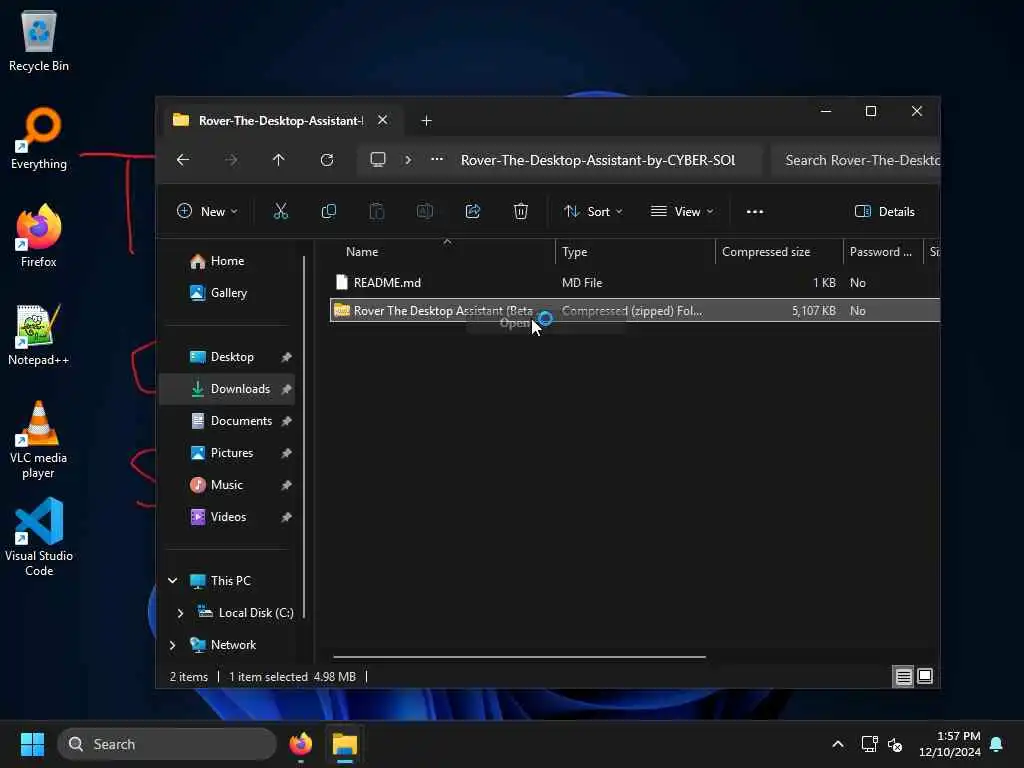Open the Windows Start menu
This screenshot has width=1024, height=768.
pyautogui.click(x=32, y=744)
